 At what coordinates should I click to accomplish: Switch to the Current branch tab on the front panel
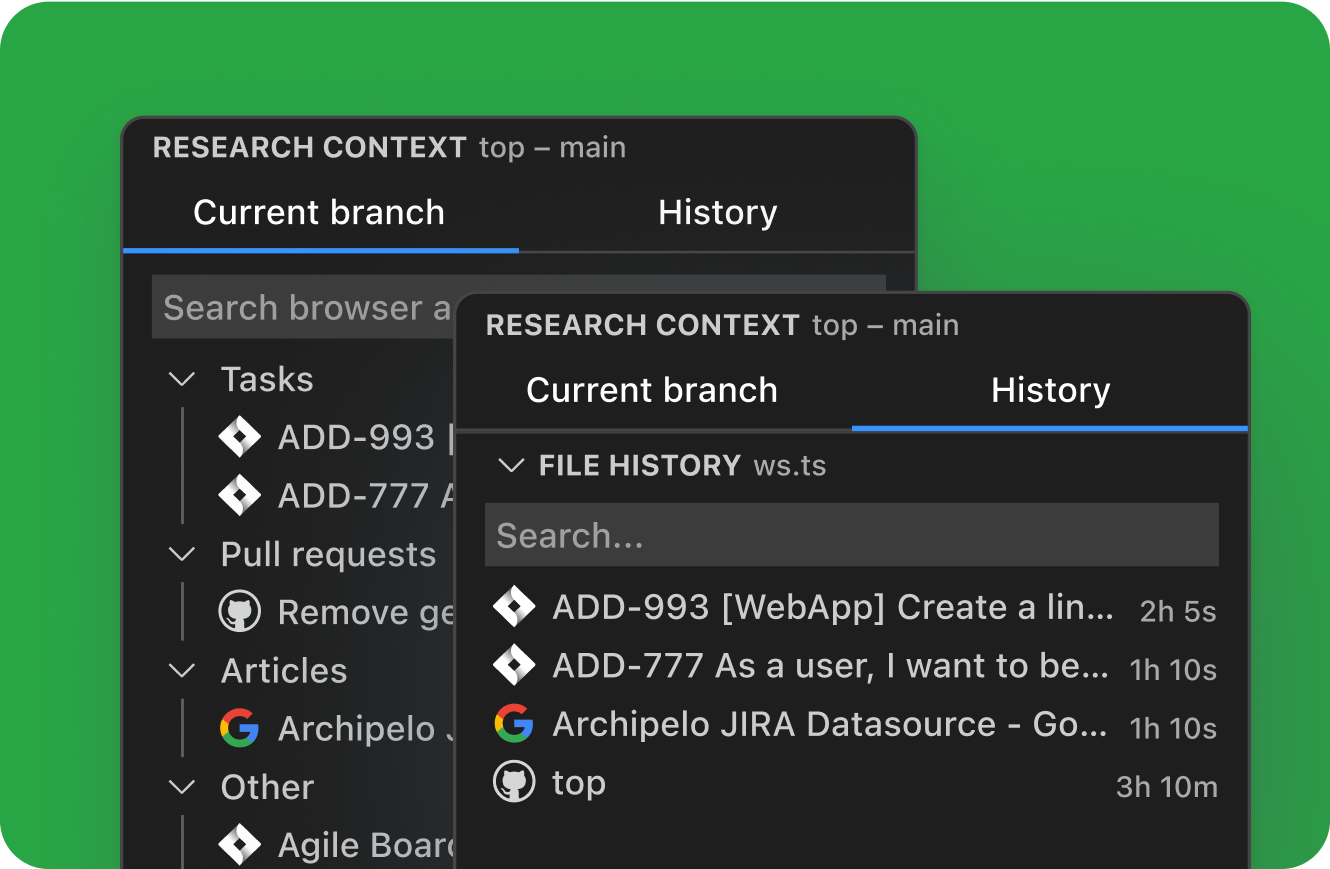(x=652, y=390)
